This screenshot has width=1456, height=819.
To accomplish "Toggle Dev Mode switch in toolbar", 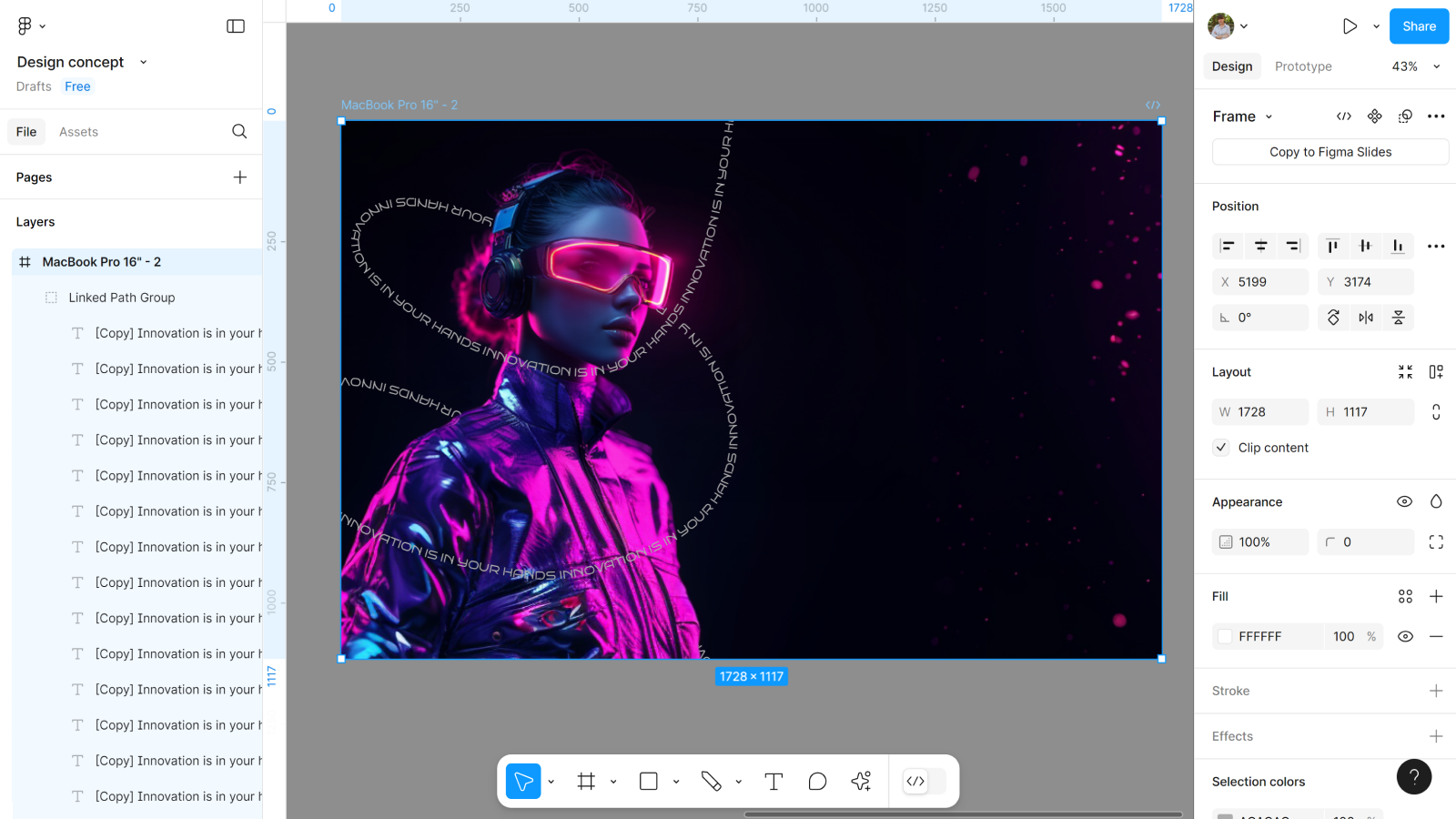I will pos(925,782).
